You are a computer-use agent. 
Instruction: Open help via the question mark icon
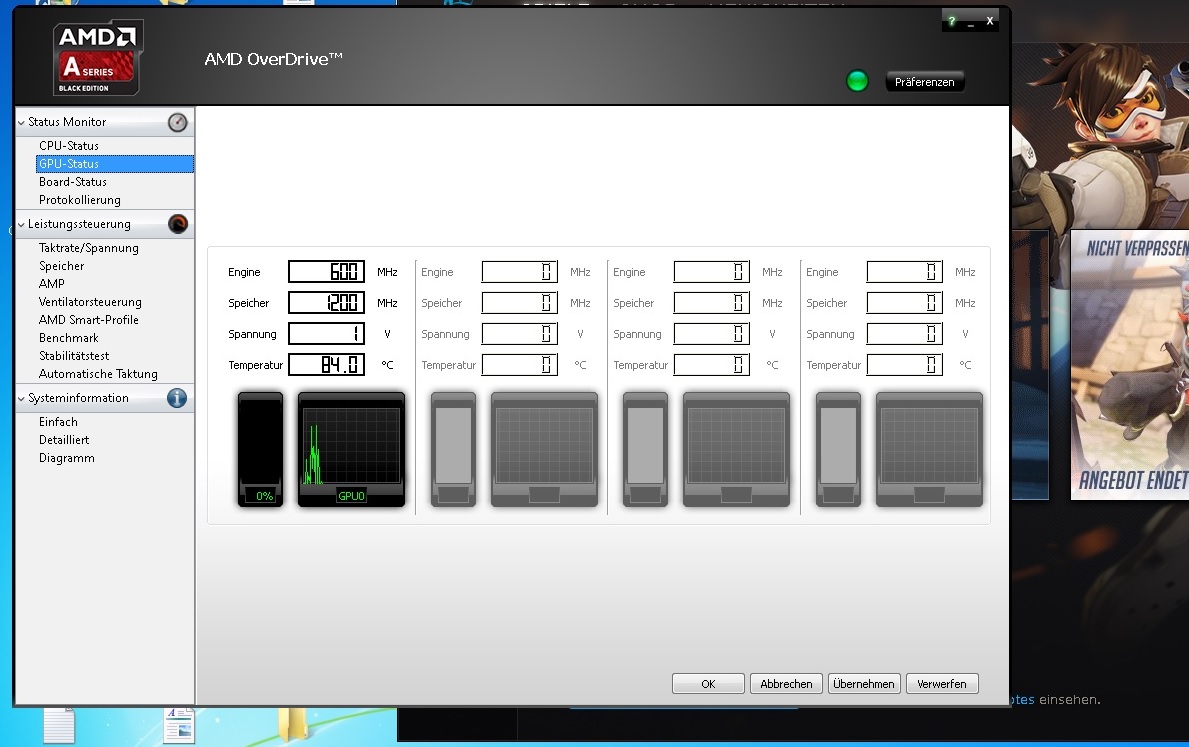[x=952, y=21]
